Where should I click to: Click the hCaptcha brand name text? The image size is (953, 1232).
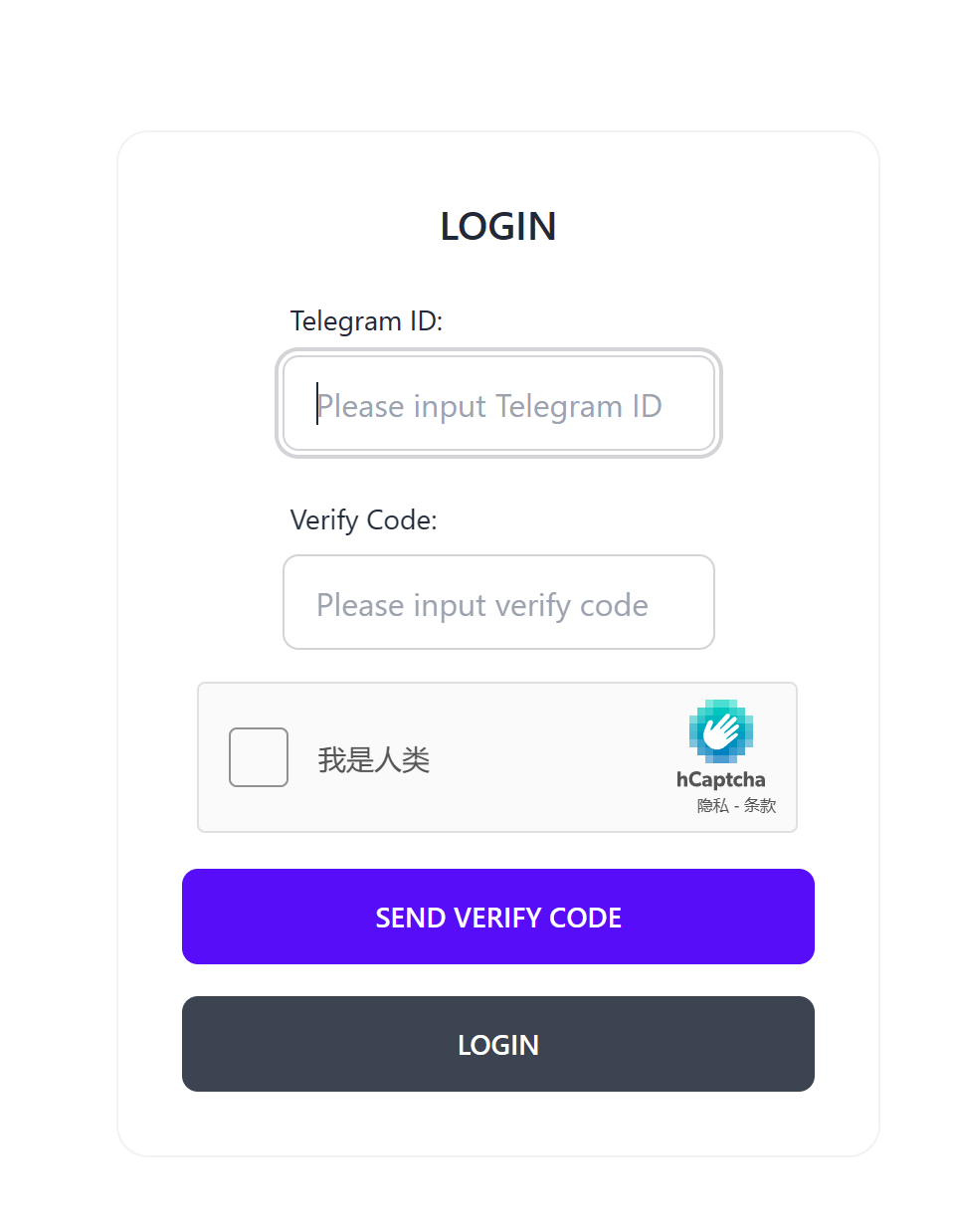[x=720, y=779]
